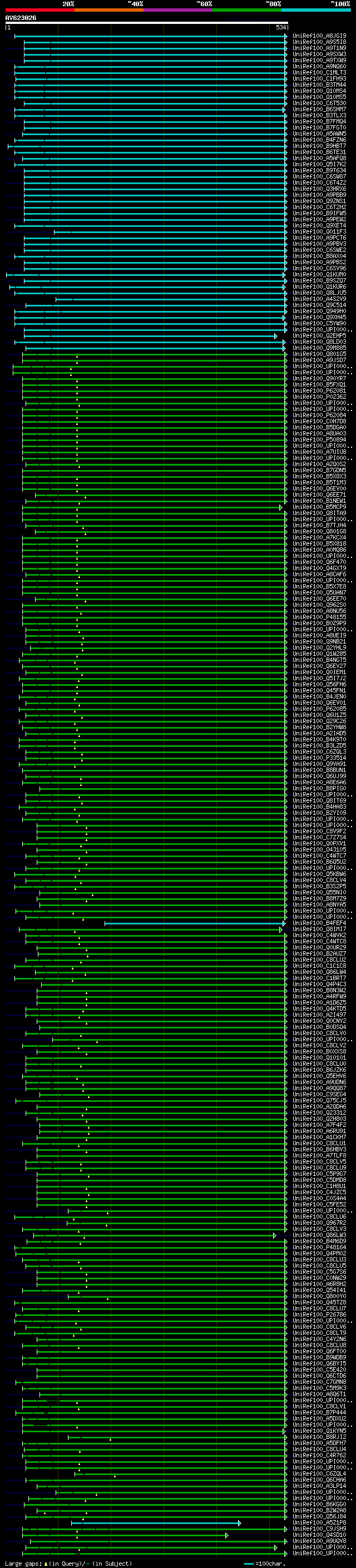Click hit label UniRef100_C4WVK2
The width and height of the screenshot is (356, 1568).
pyautogui.click(x=319, y=936)
